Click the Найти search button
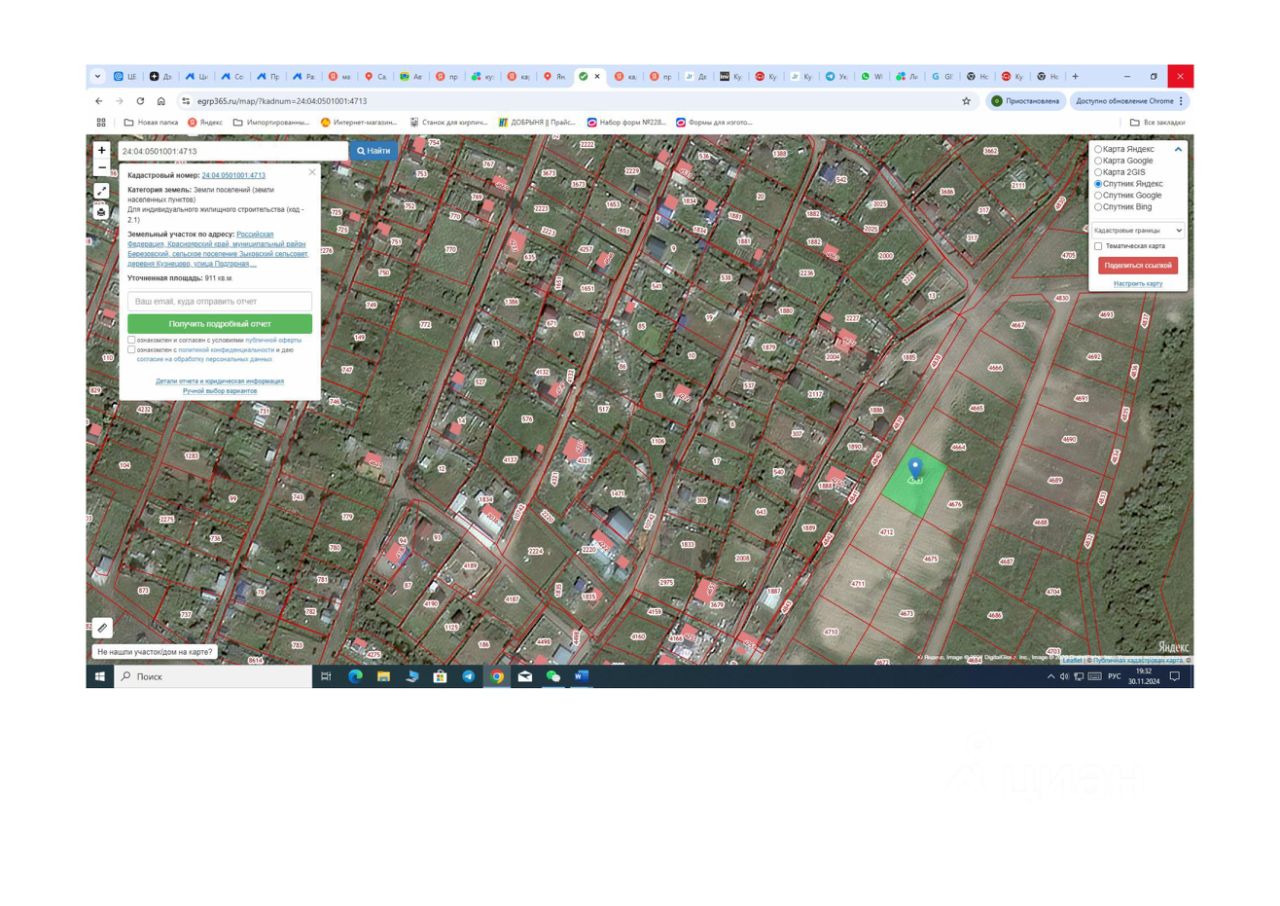This screenshot has height=906, width=1280. click(x=373, y=151)
